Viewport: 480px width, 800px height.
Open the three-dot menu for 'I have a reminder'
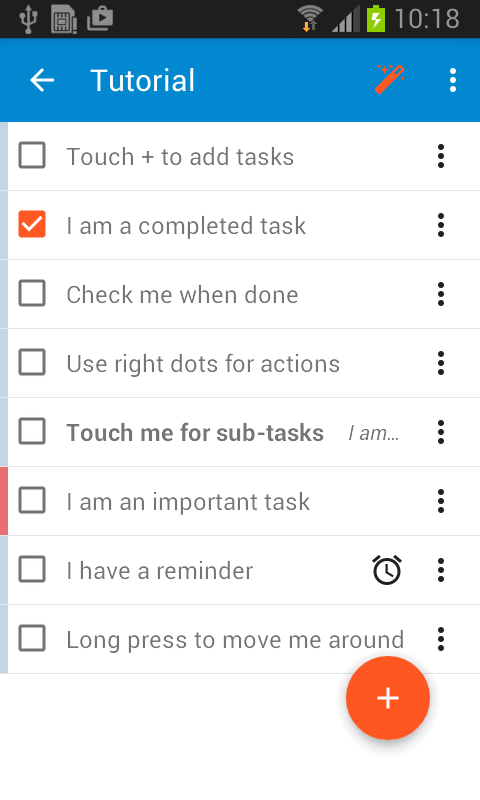point(441,570)
